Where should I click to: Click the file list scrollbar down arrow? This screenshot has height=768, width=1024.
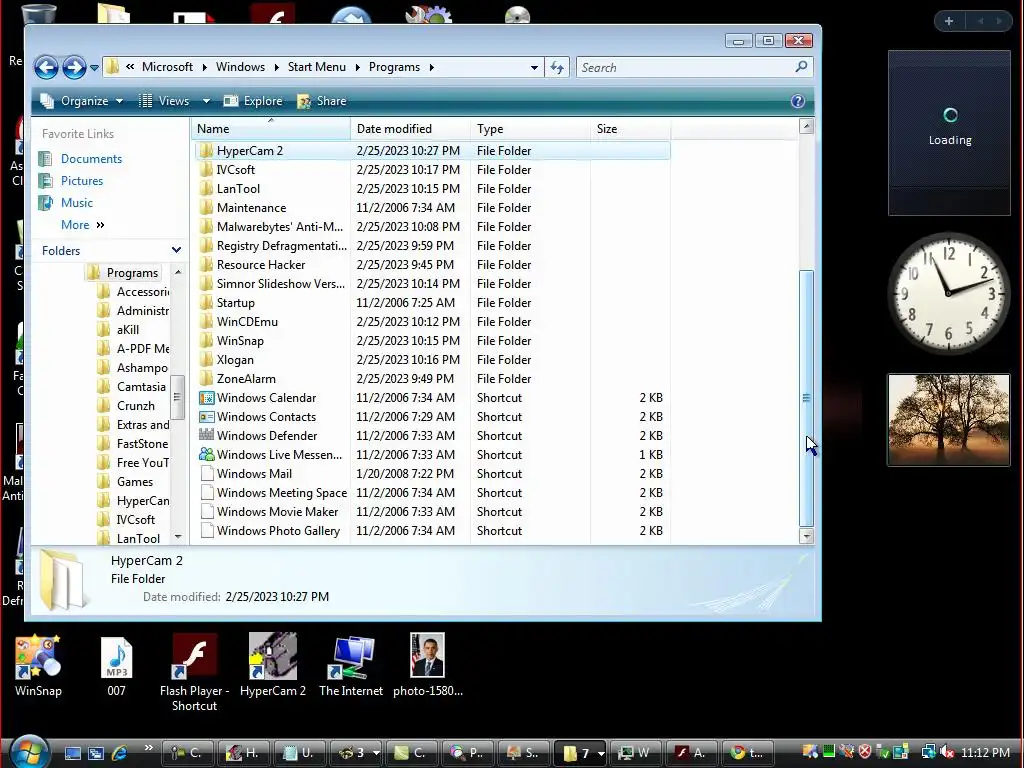click(807, 537)
